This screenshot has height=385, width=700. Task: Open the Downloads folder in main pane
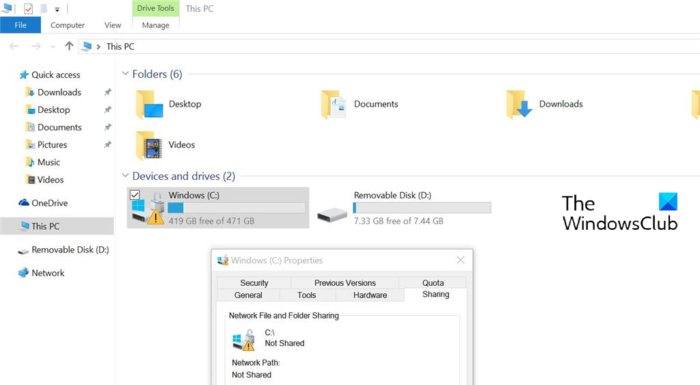click(519, 104)
